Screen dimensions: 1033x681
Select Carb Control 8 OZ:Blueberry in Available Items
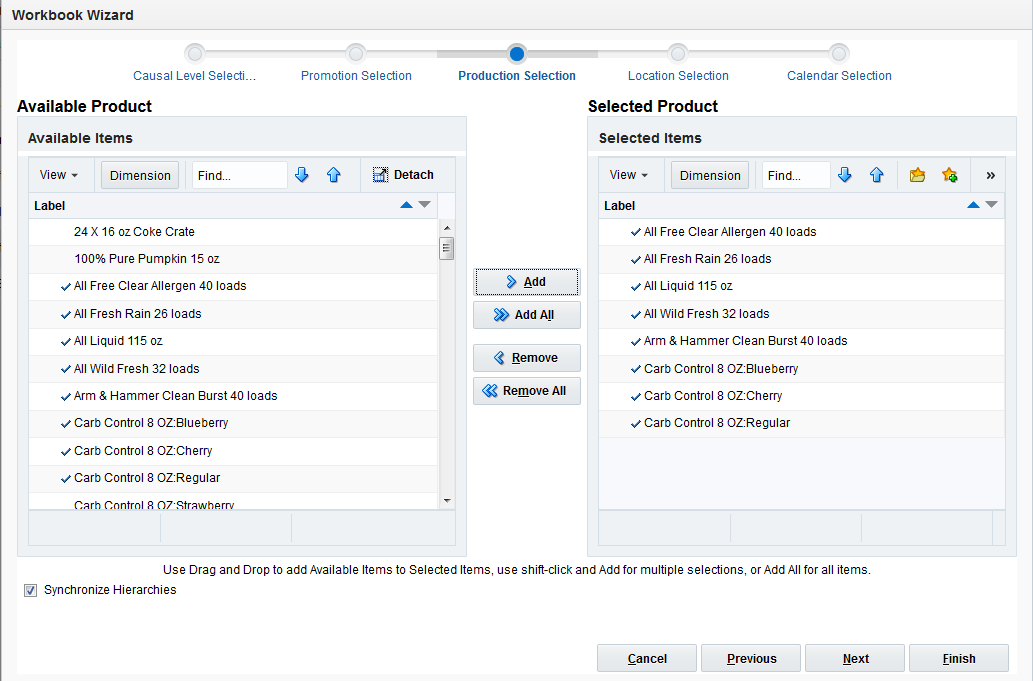click(x=233, y=423)
